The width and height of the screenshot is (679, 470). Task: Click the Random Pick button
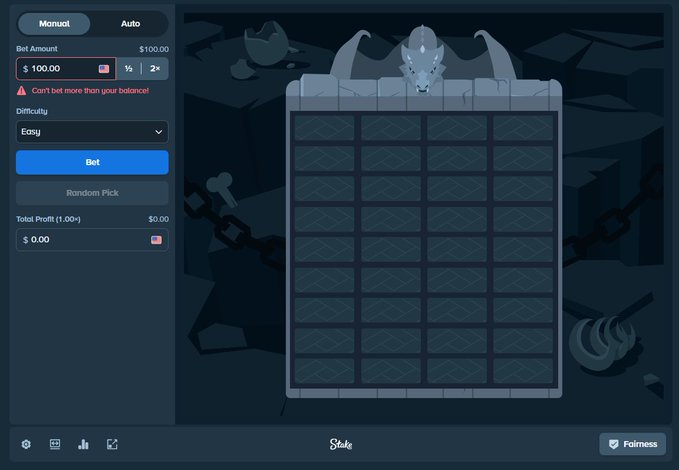click(x=92, y=193)
